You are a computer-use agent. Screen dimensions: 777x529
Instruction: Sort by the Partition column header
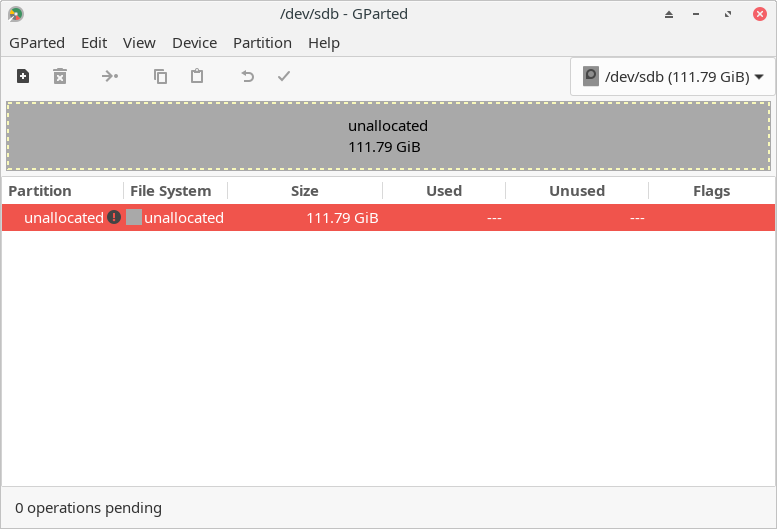tap(40, 191)
